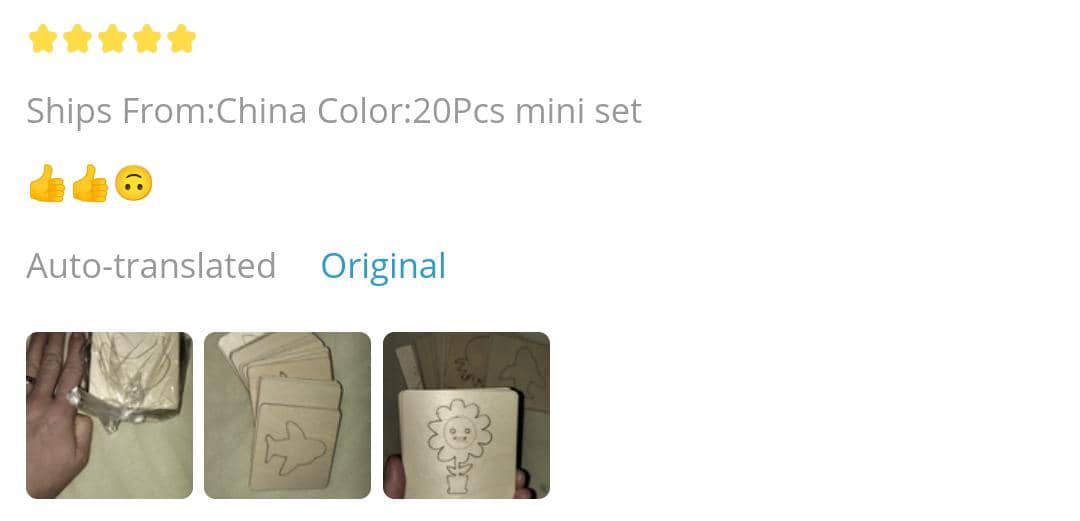Tap the fourth rating star

tap(147, 39)
